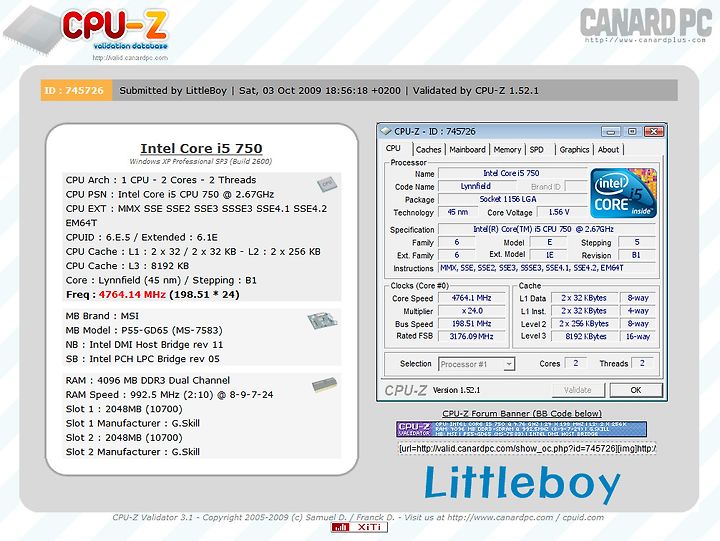Minimize the CPU-Z window
Image resolution: width=720 pixels, height=541 pixels.
[611, 132]
